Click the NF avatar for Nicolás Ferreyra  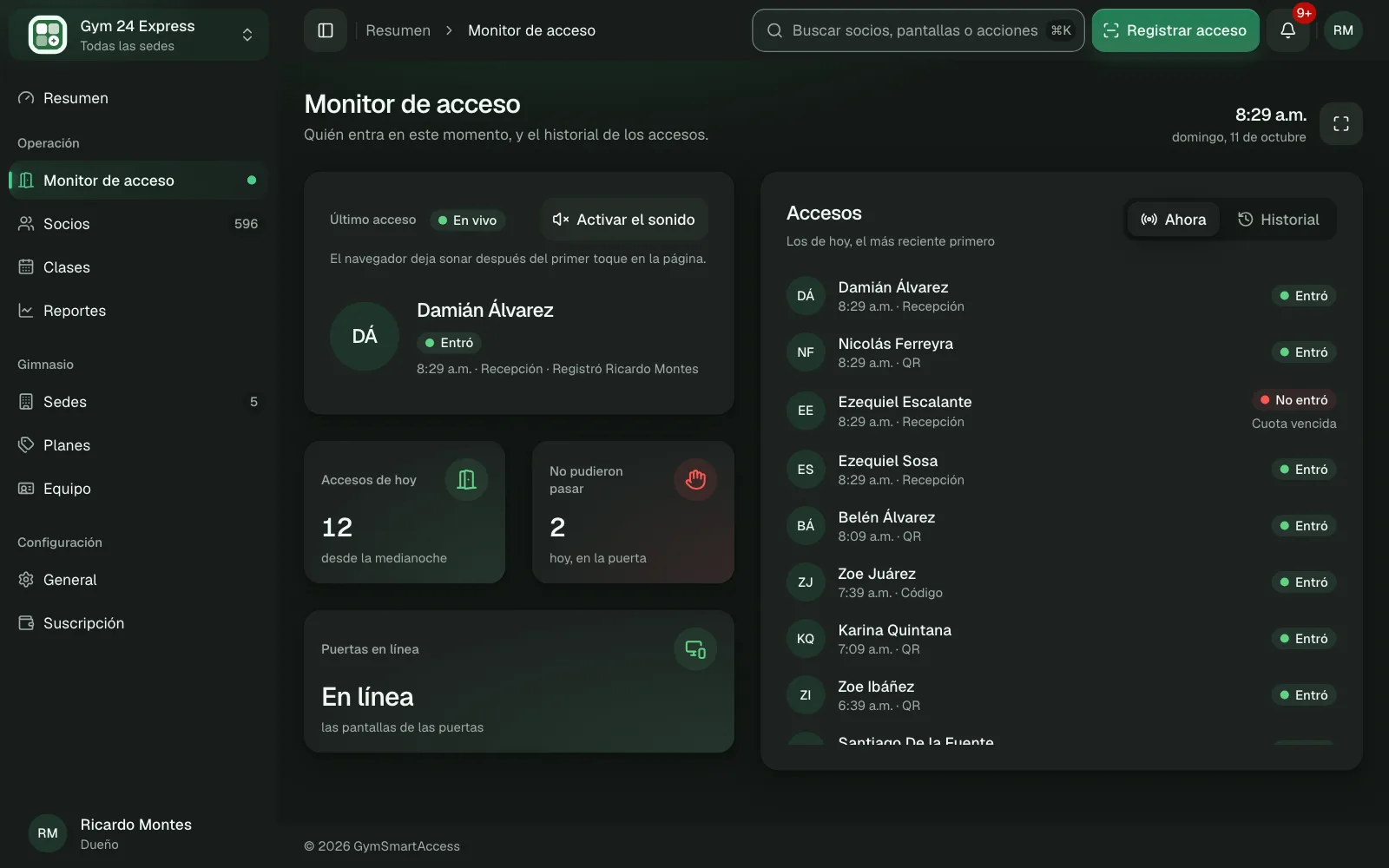point(806,352)
